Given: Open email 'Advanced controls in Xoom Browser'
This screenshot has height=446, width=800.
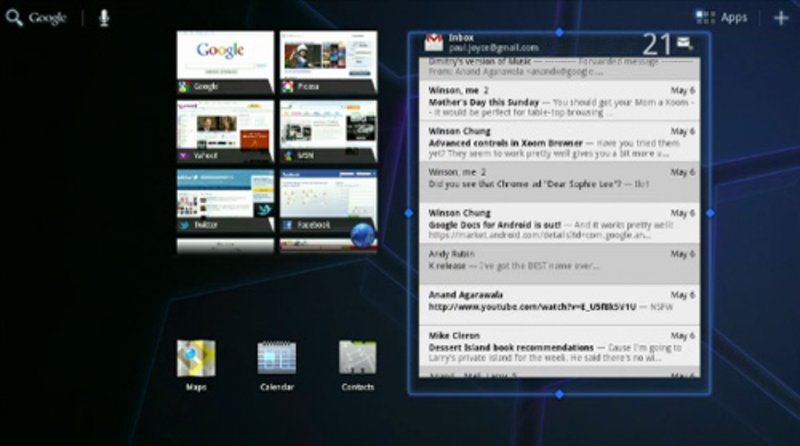Looking at the screenshot, I should click(559, 142).
